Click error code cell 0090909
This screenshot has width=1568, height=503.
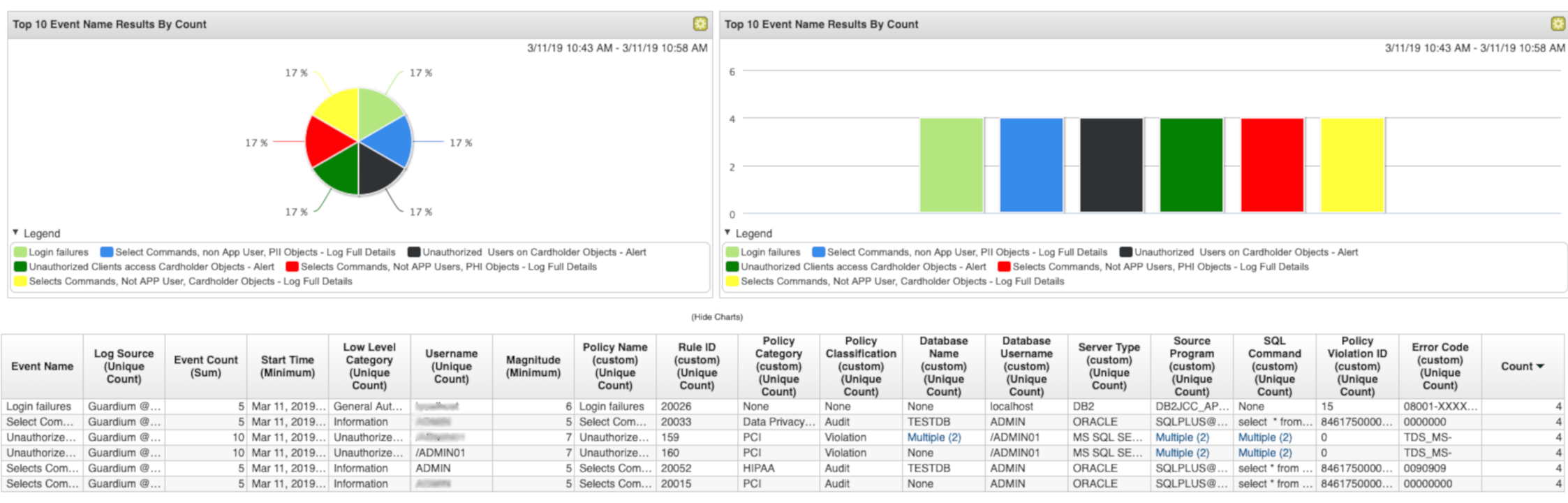1440,468
